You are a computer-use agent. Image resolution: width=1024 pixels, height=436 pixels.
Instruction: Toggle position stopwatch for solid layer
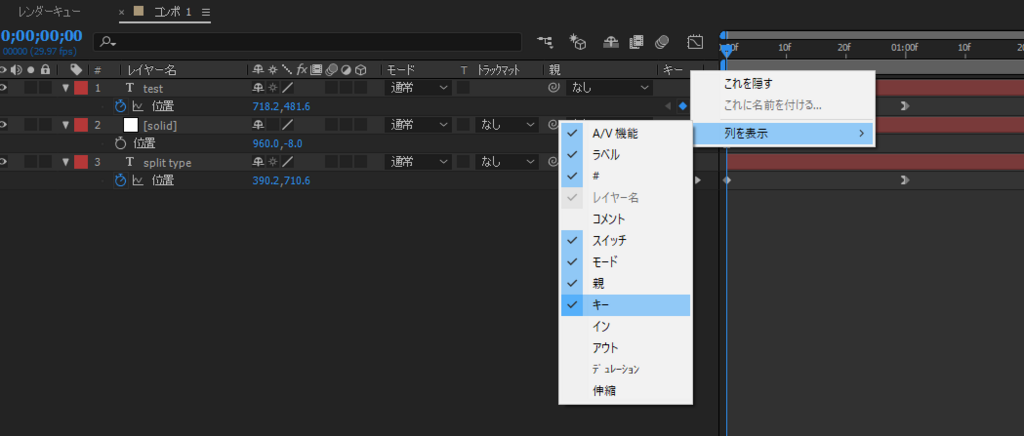(x=120, y=143)
